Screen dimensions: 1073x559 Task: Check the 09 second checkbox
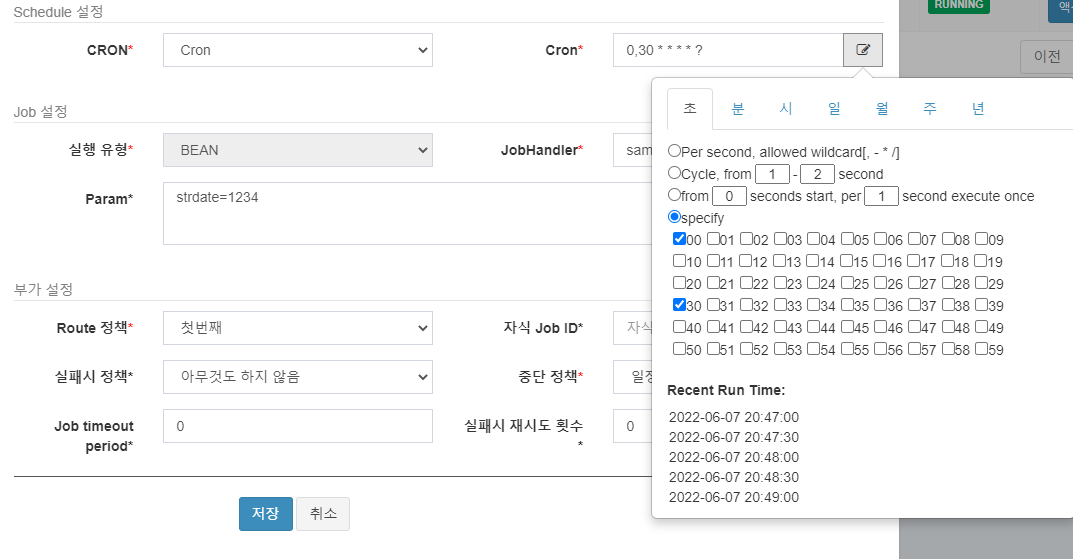point(981,238)
